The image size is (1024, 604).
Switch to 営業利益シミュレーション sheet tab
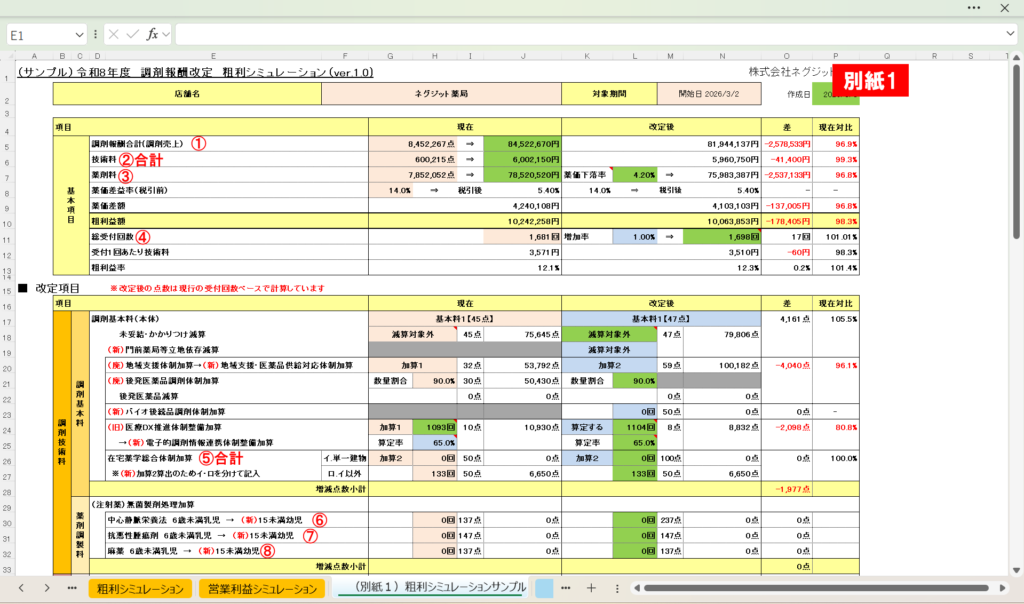262,587
